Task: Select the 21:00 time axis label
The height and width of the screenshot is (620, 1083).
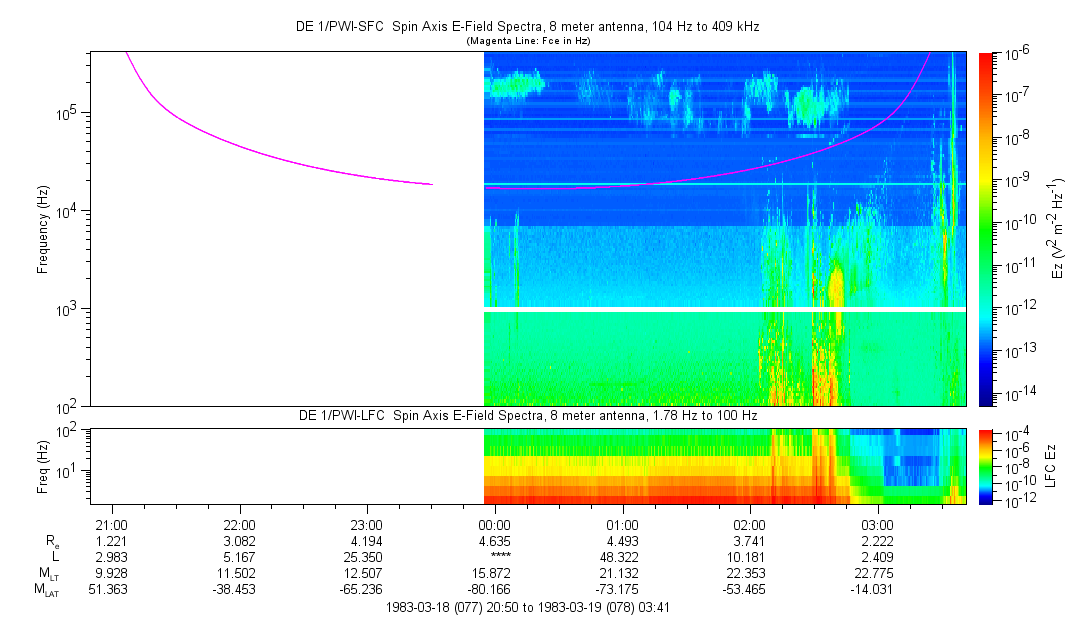Action: coord(111,525)
